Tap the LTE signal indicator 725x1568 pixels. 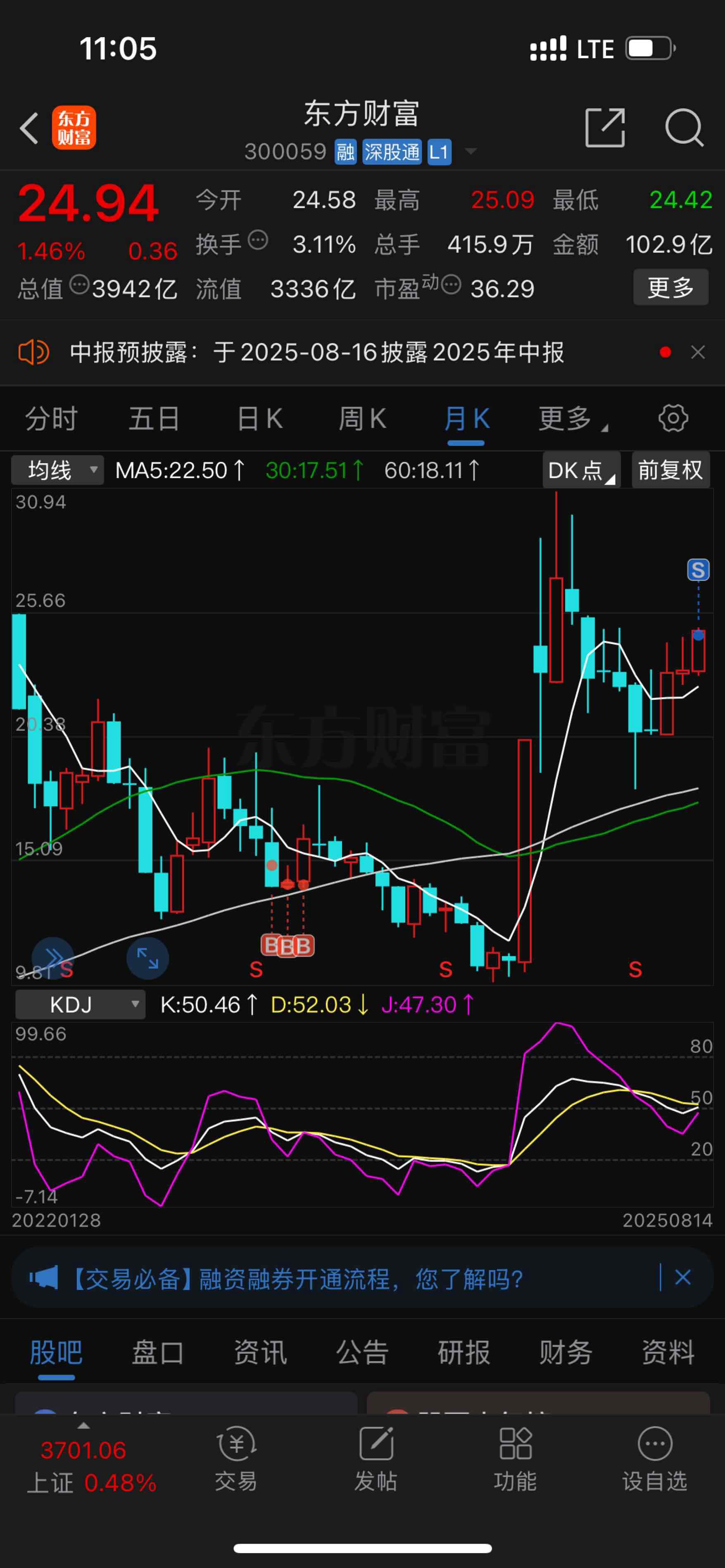595,49
